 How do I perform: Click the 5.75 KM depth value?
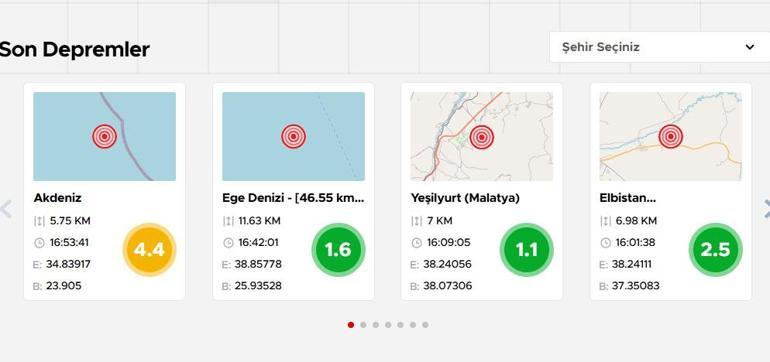pos(70,221)
